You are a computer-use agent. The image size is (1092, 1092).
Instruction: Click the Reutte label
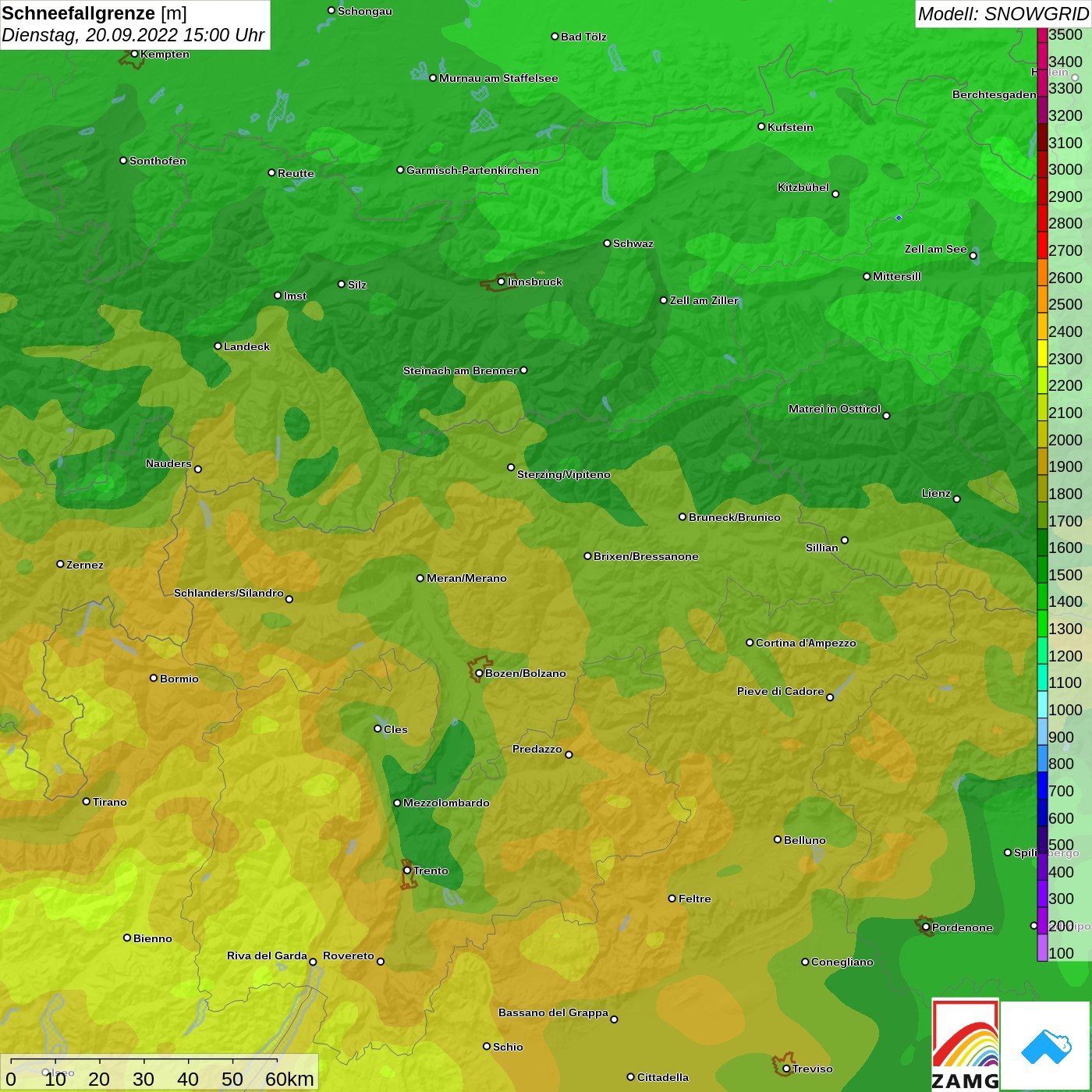point(296,173)
